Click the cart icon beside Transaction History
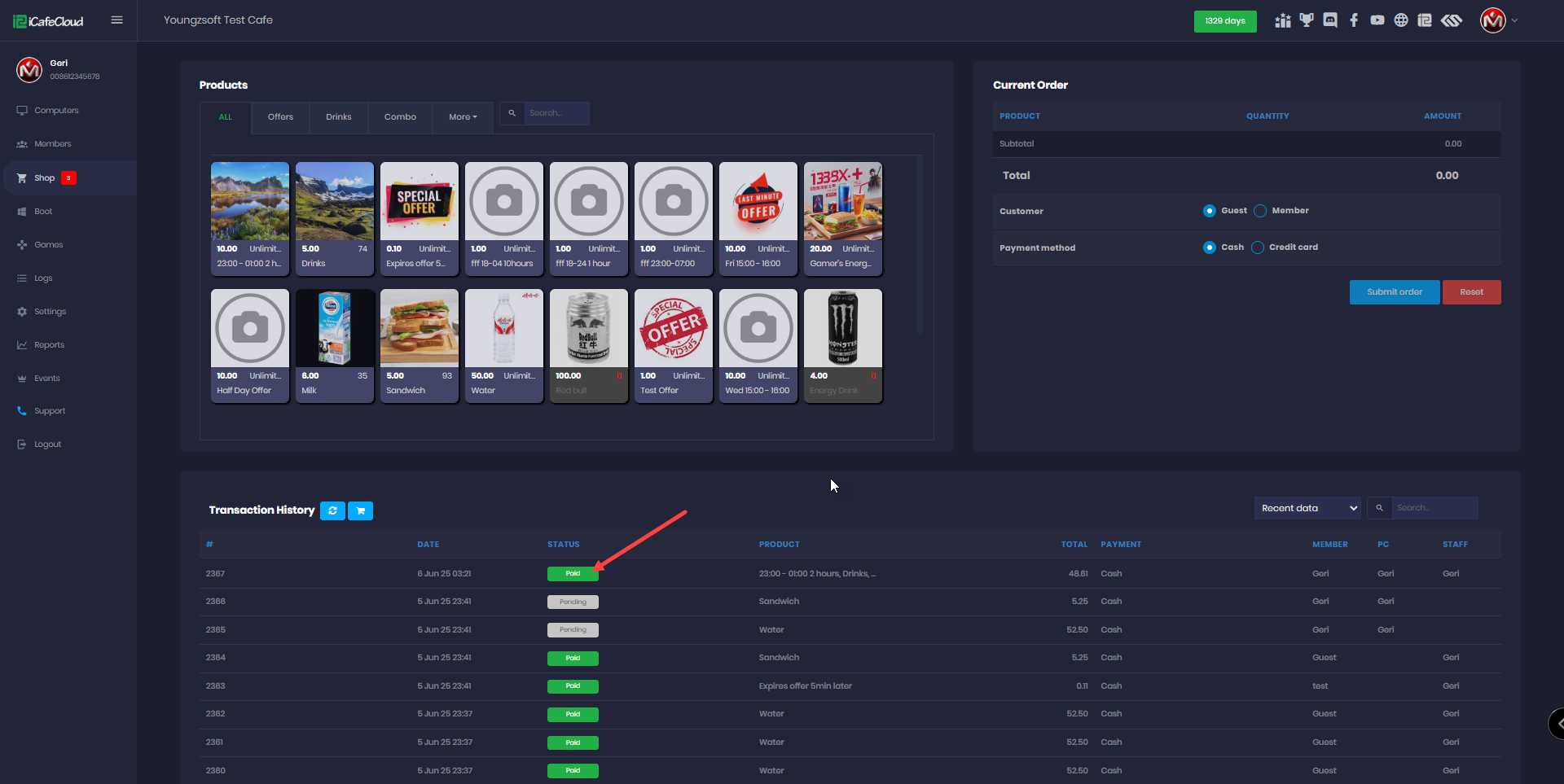This screenshot has width=1564, height=784. [x=360, y=510]
